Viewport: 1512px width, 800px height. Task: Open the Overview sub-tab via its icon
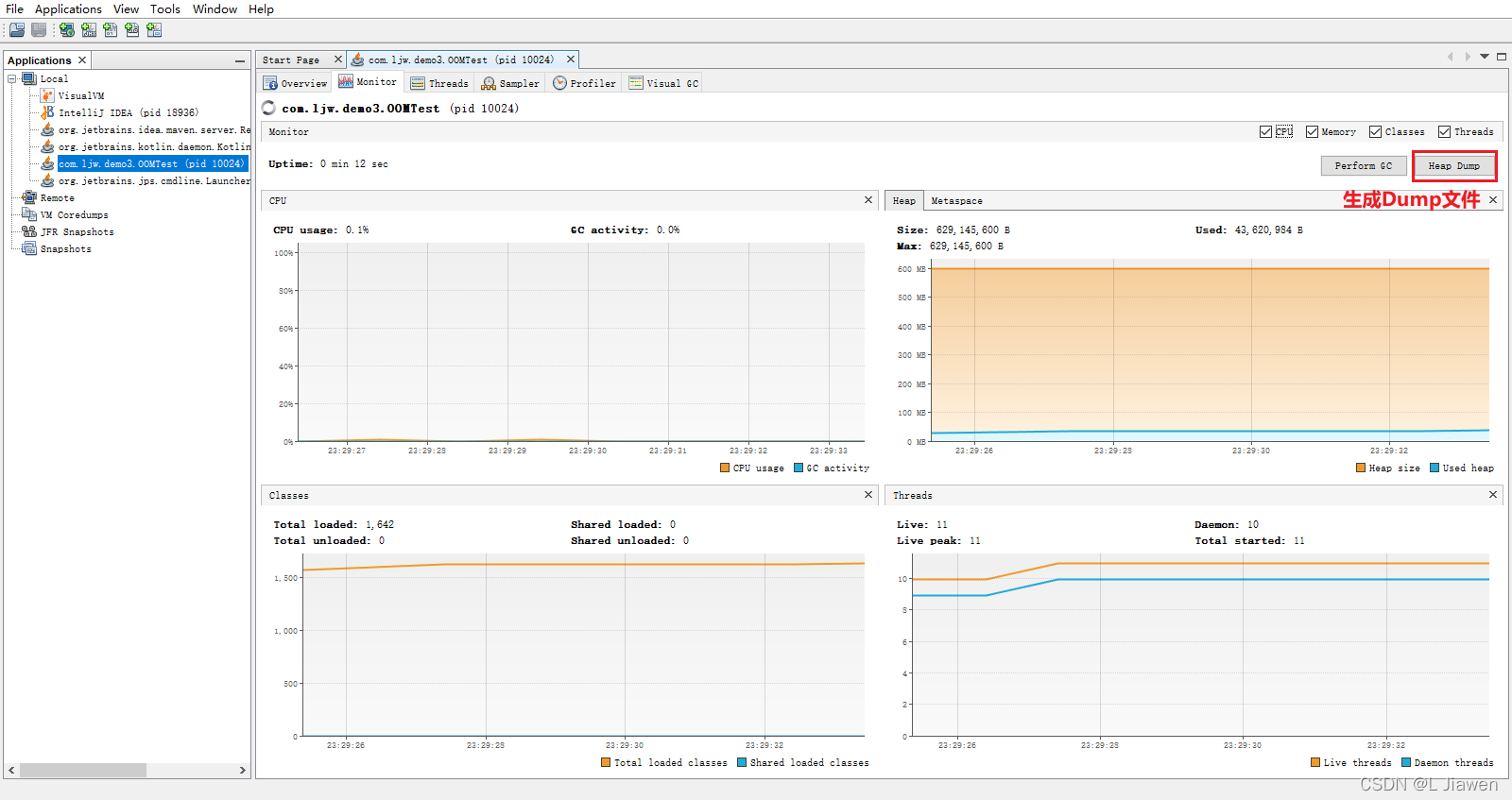click(x=270, y=83)
